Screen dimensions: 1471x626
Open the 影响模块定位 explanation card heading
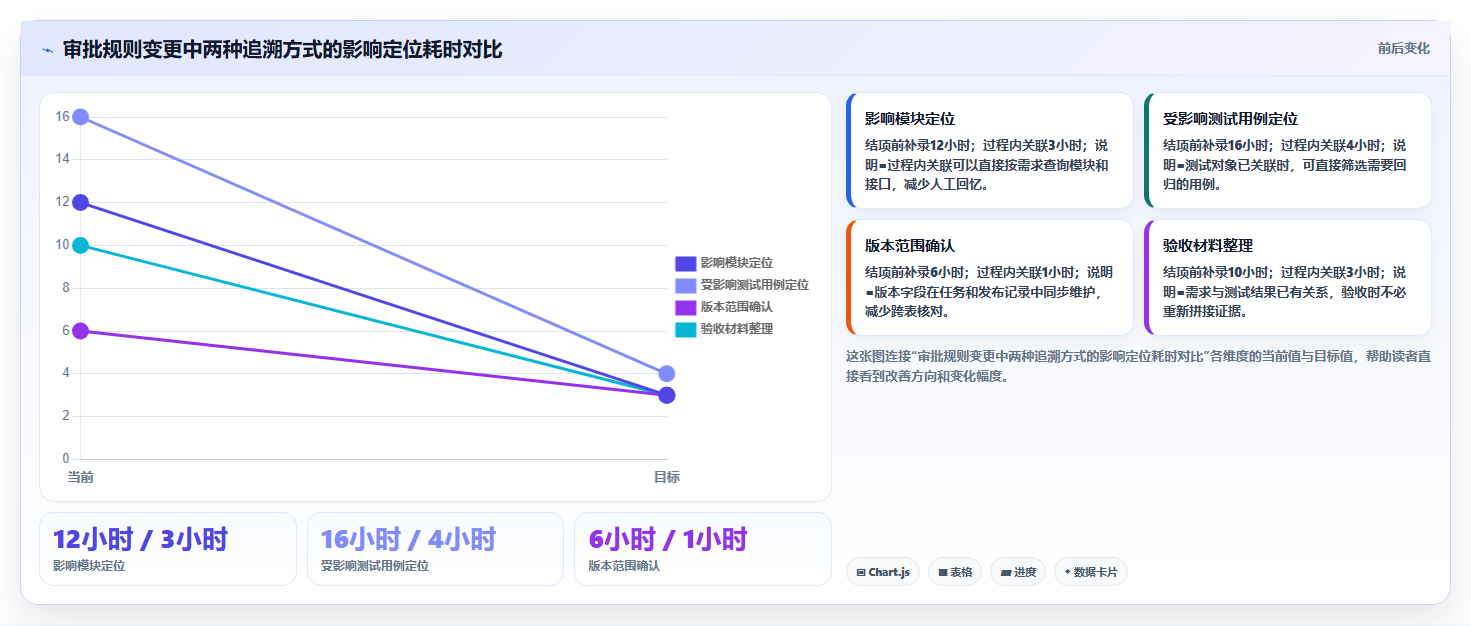(910, 119)
